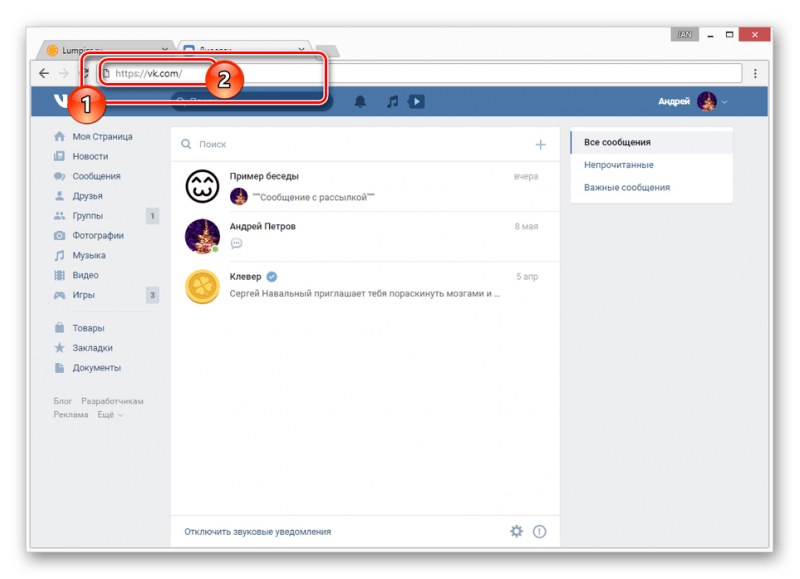Click the video player icon in header
Screen dimensions: 800x579
[416, 102]
